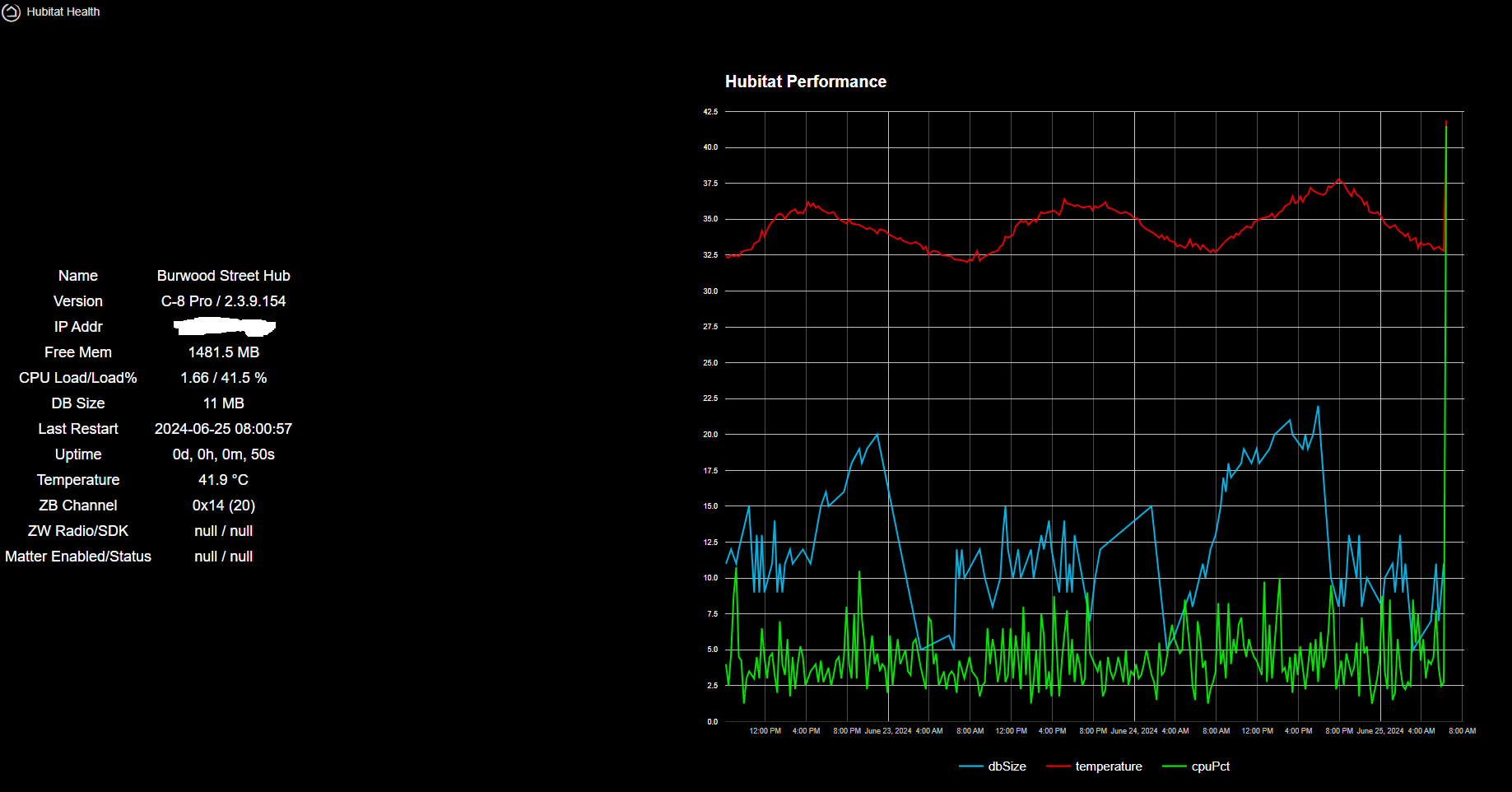
Task: Click the 0.0 y-axis tick label
Action: [x=712, y=722]
